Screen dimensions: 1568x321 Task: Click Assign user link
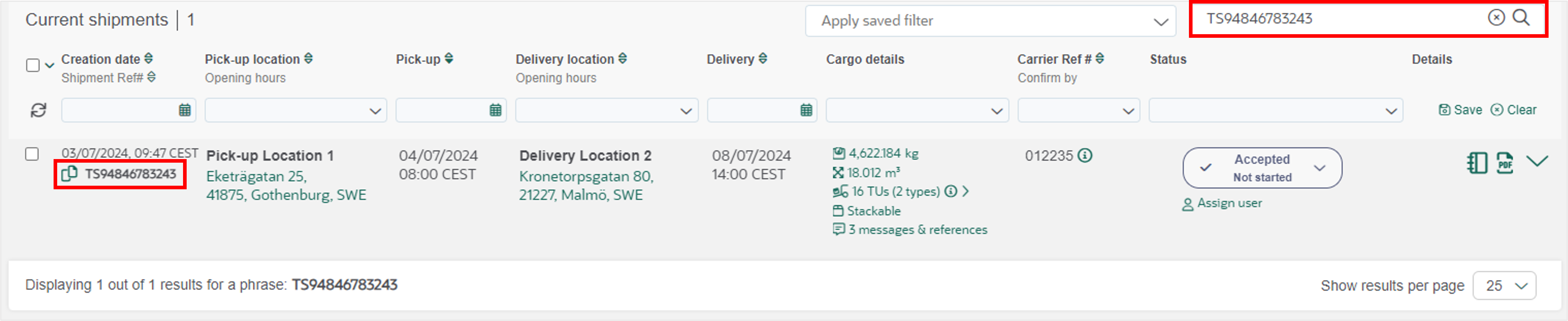pos(1222,203)
